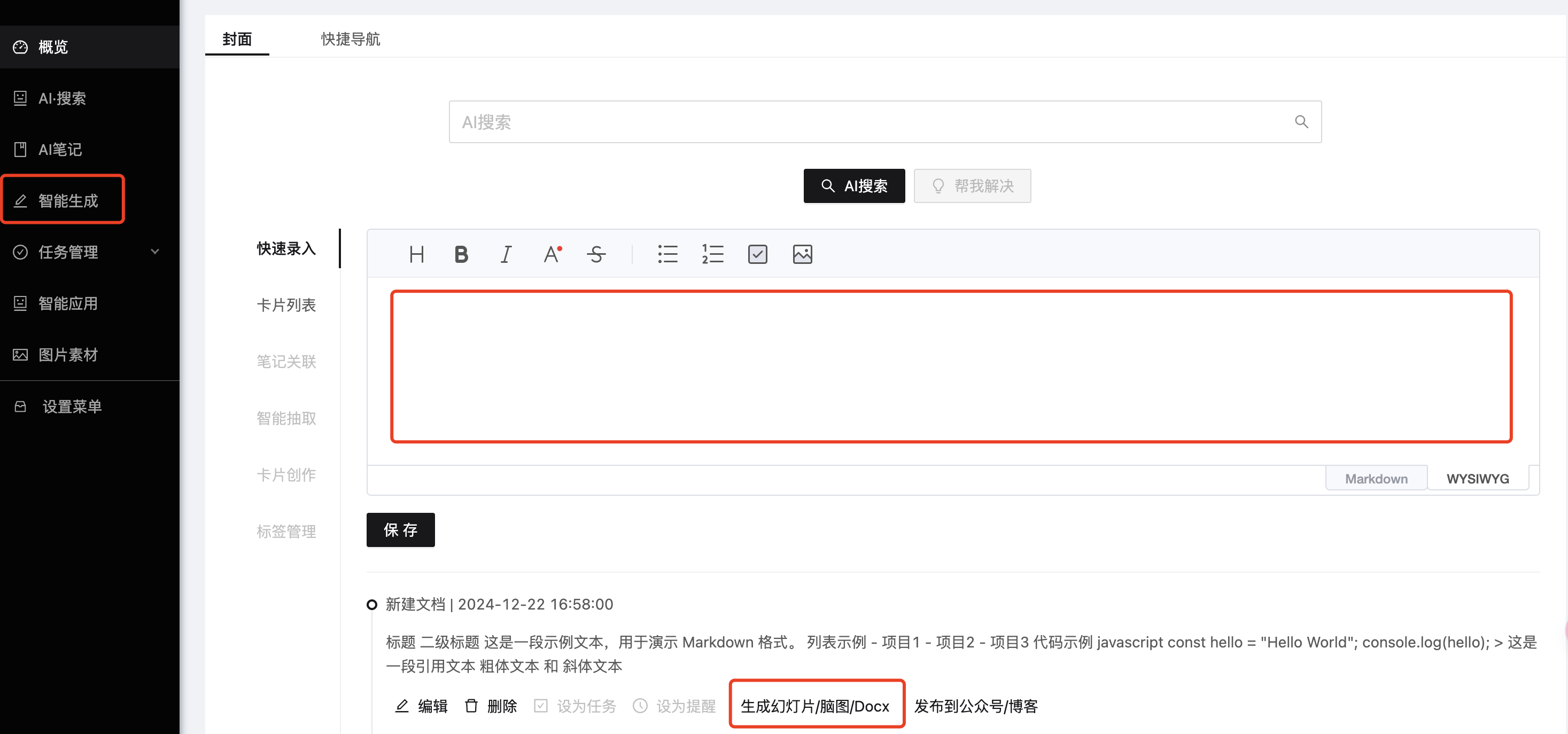Insert a numbered ordered list
The image size is (1568, 734).
click(x=713, y=254)
